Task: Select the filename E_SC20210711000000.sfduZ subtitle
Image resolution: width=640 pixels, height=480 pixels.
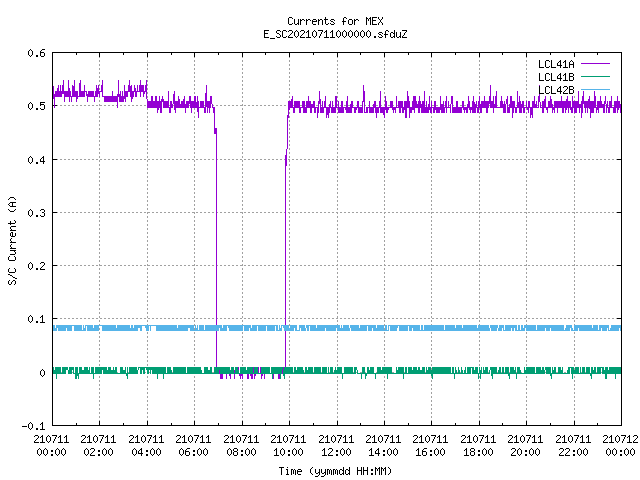Action: (335, 34)
